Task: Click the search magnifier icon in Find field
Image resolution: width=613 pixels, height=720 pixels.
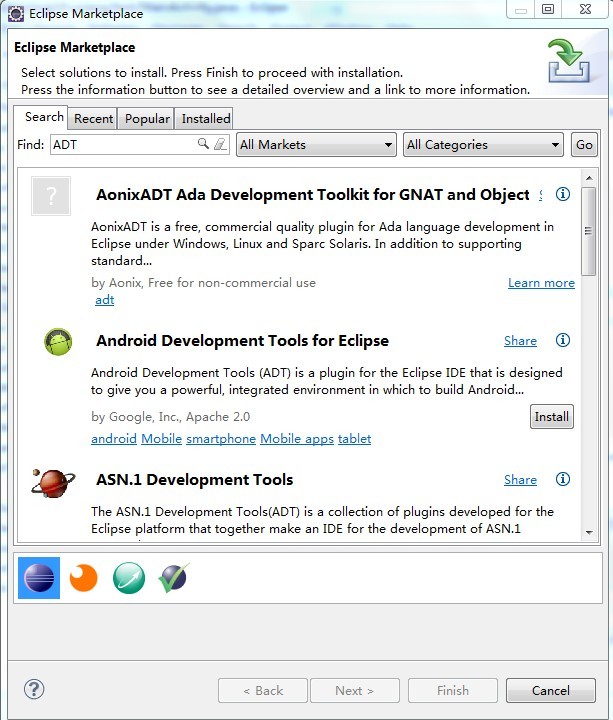Action: coord(203,144)
